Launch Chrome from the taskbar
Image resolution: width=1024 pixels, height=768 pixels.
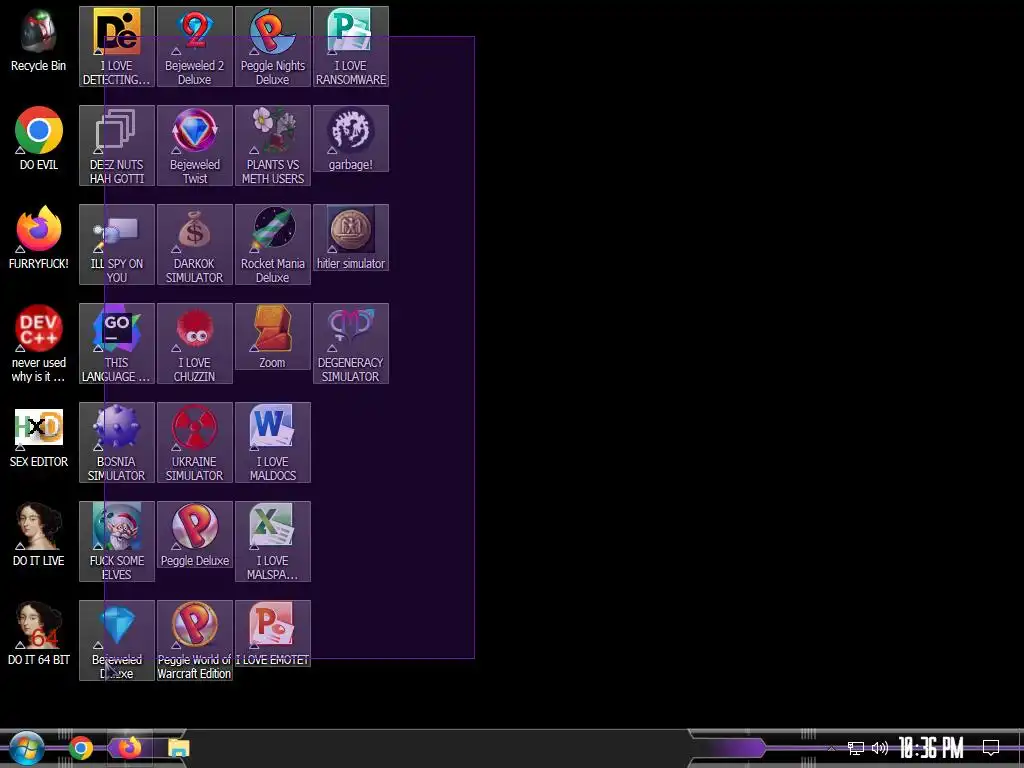(x=81, y=748)
